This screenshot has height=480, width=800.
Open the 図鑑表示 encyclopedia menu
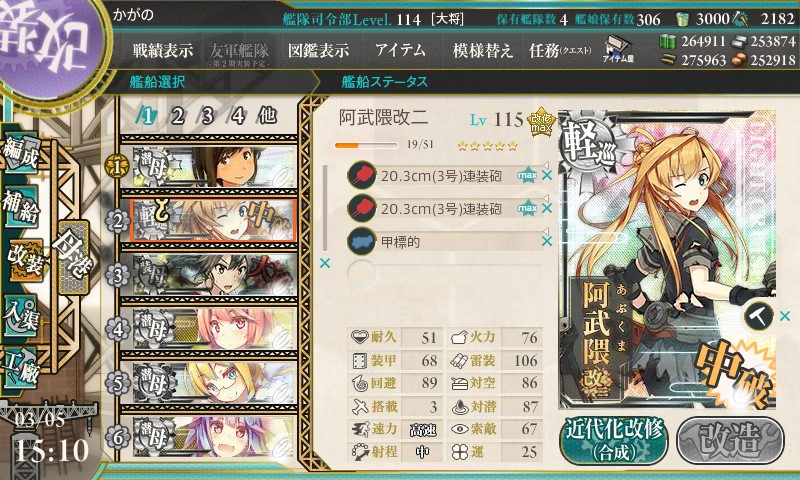point(318,50)
